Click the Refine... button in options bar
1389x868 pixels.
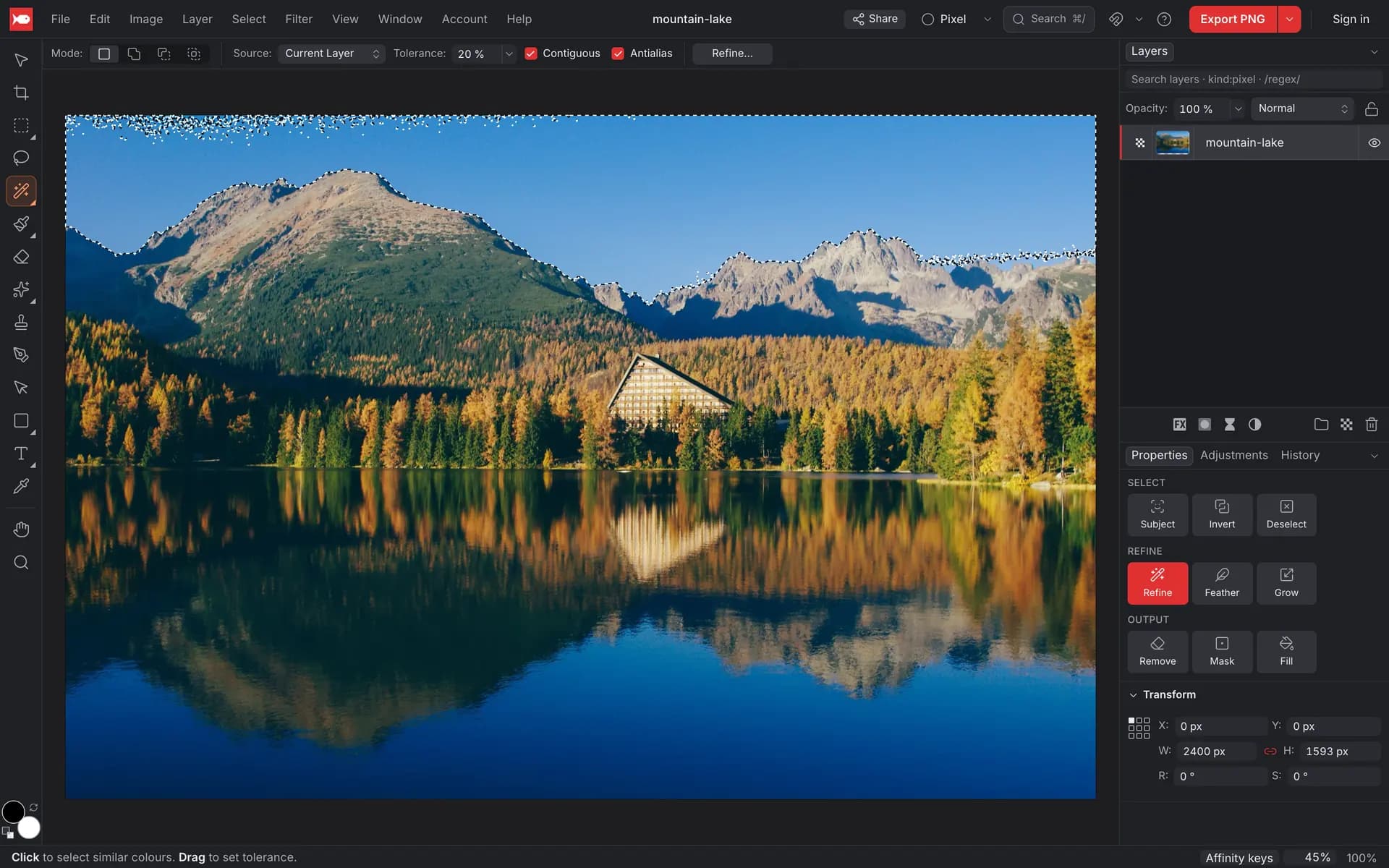pos(732,54)
